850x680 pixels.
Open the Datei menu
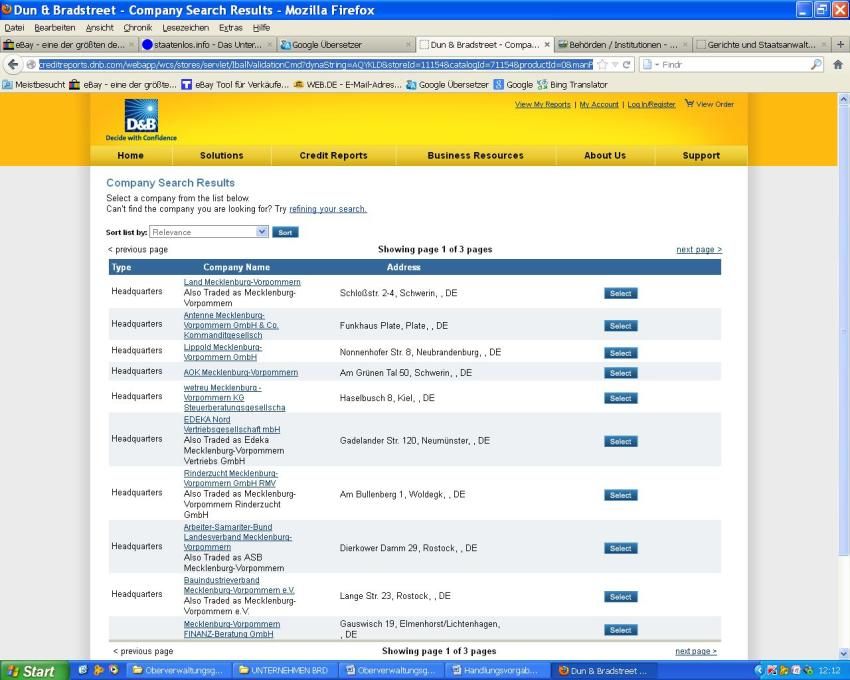14,28
